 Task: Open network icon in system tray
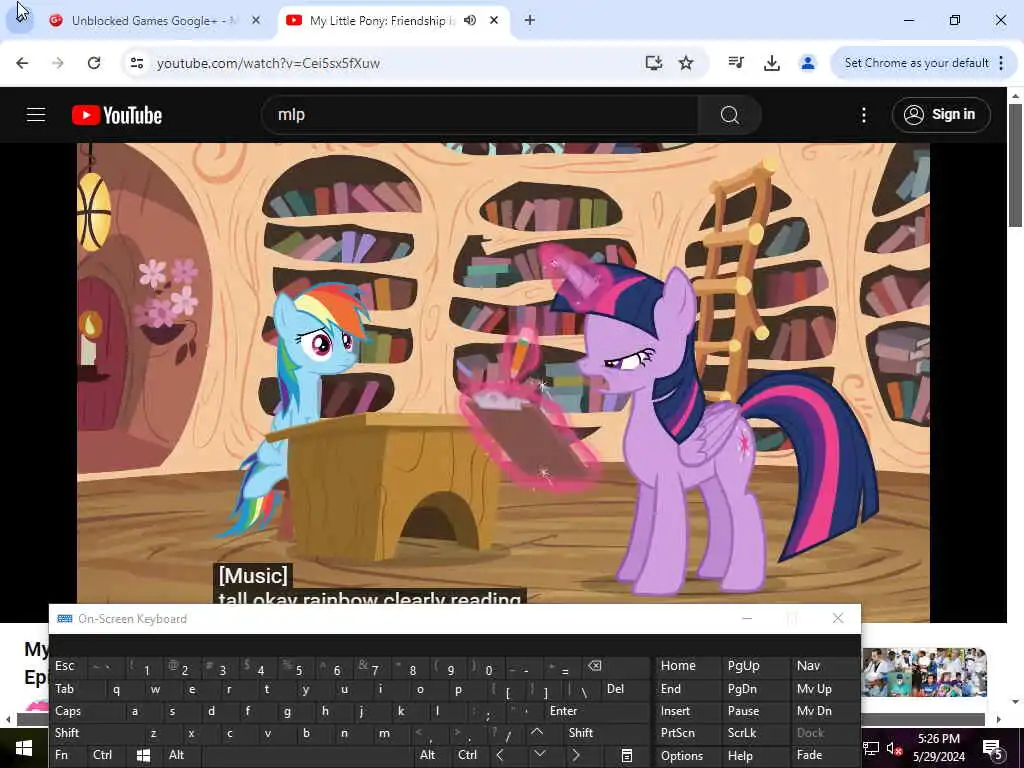tap(871, 748)
